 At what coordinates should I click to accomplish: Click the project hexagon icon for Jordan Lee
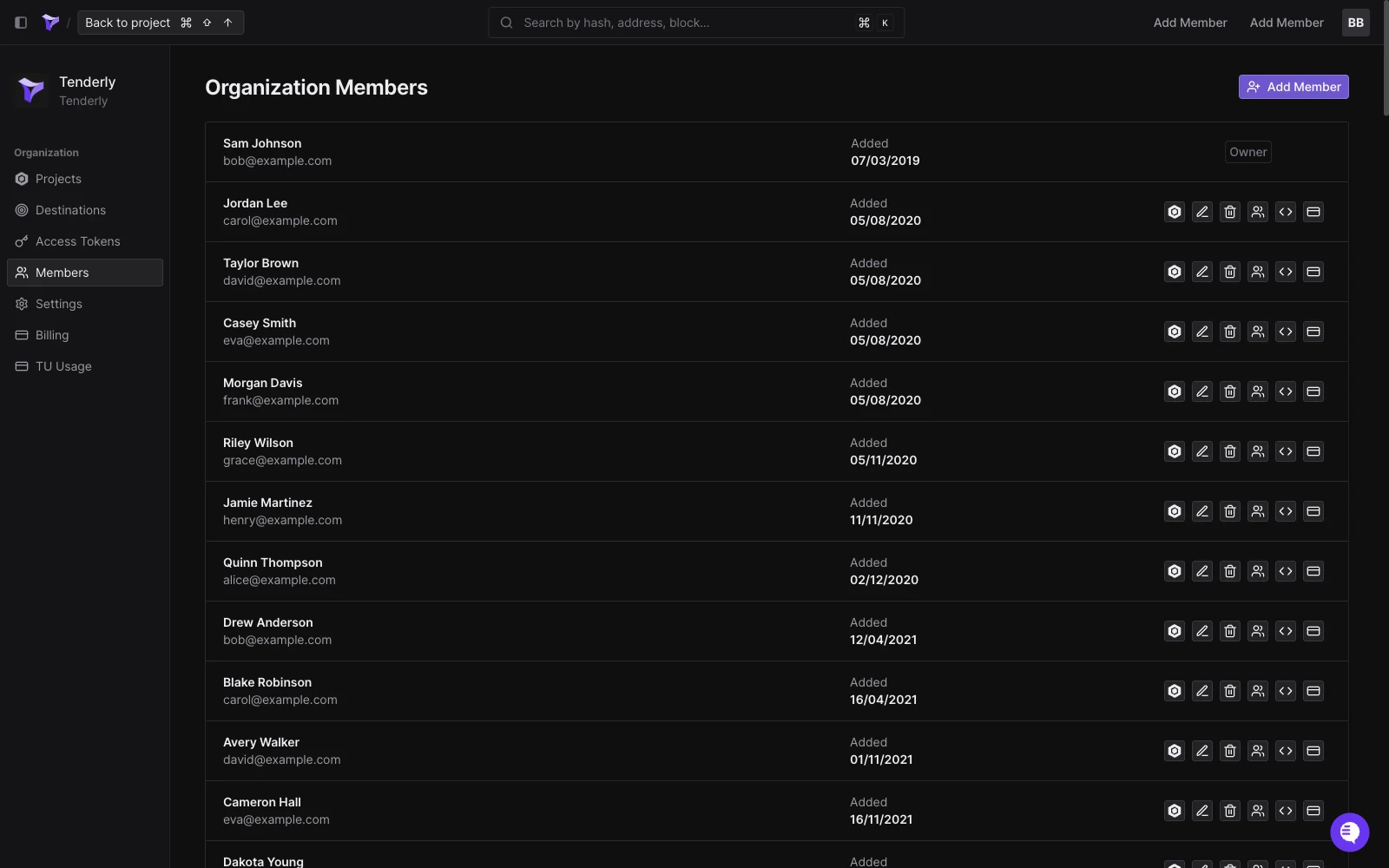tap(1175, 212)
